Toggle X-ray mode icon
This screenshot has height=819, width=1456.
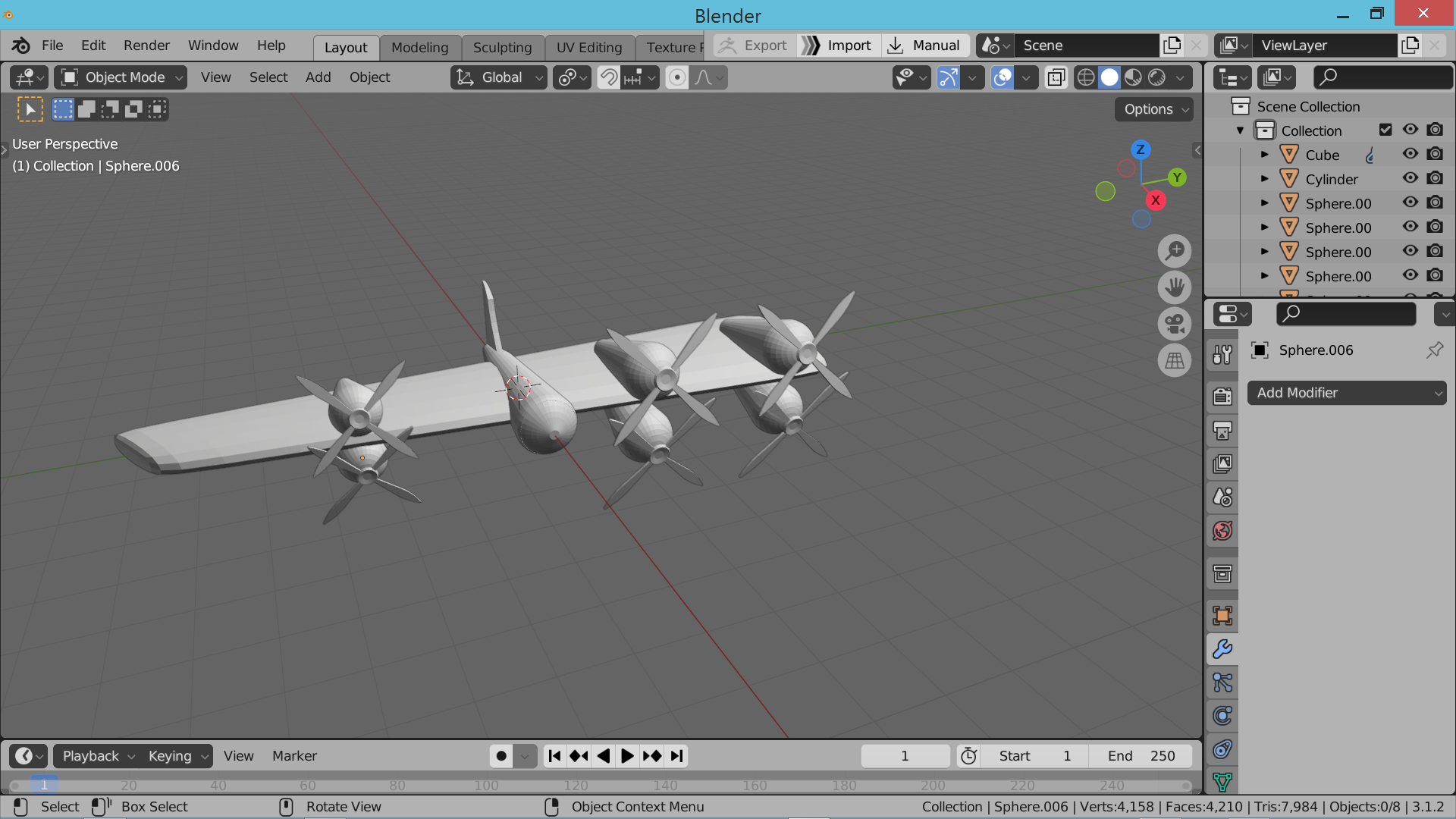[x=1056, y=77]
